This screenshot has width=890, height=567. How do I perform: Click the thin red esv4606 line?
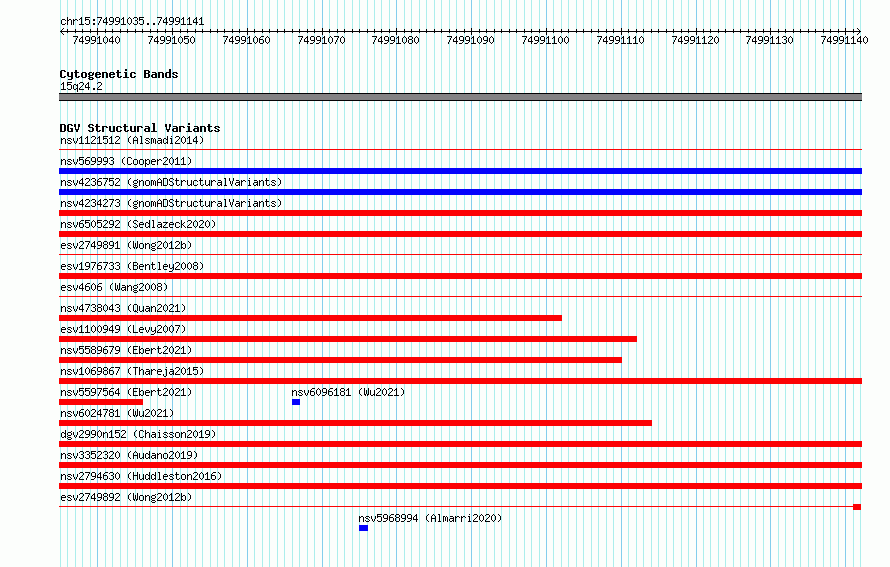460,297
